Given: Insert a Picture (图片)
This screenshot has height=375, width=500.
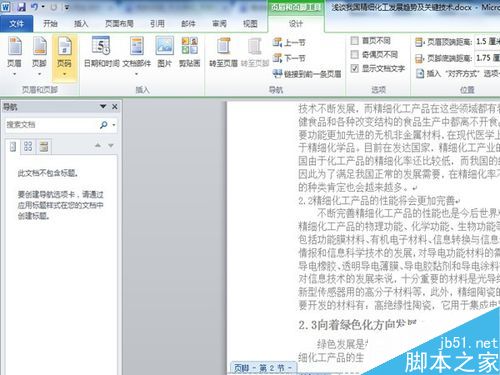Looking at the screenshot, I should pos(164,53).
